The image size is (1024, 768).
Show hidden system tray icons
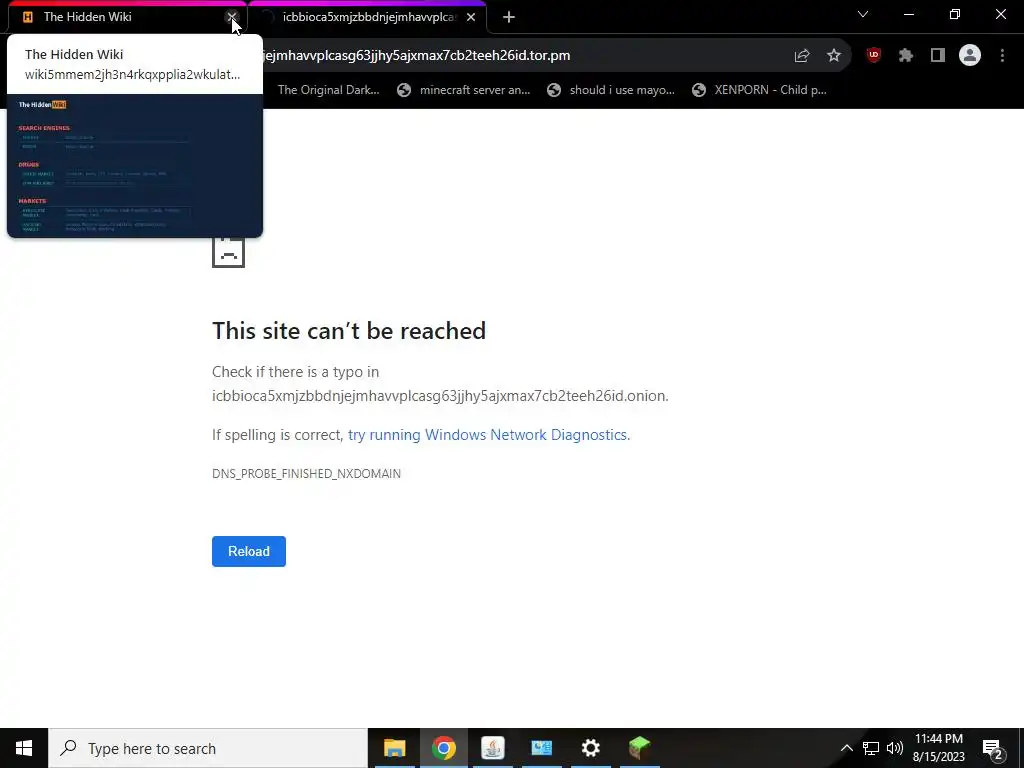point(846,748)
